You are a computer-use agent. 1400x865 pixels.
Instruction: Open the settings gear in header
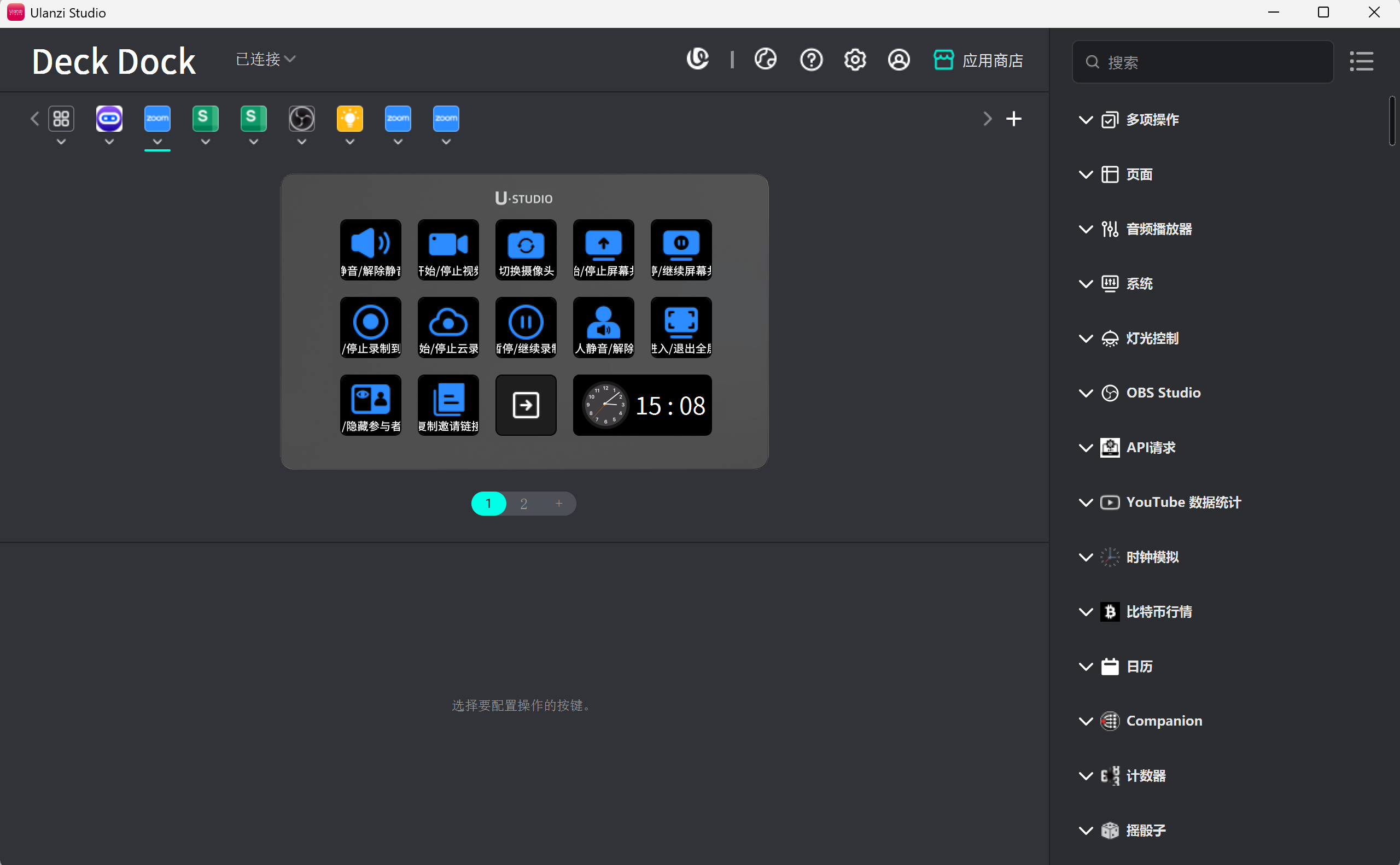pyautogui.click(x=855, y=60)
